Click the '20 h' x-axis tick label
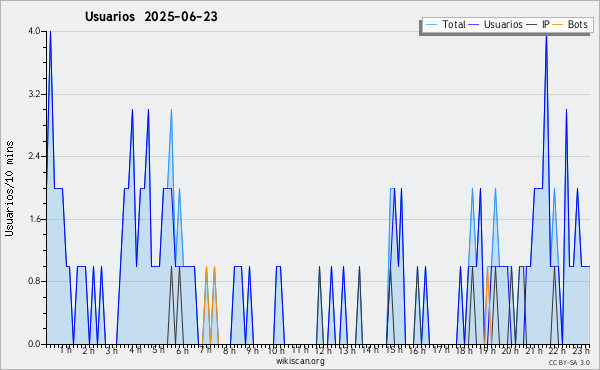600x370 pixels. tap(510, 351)
